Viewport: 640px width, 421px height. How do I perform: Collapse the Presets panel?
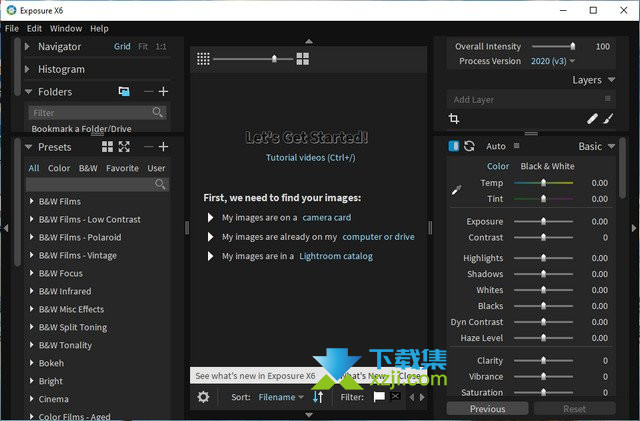click(x=28, y=147)
